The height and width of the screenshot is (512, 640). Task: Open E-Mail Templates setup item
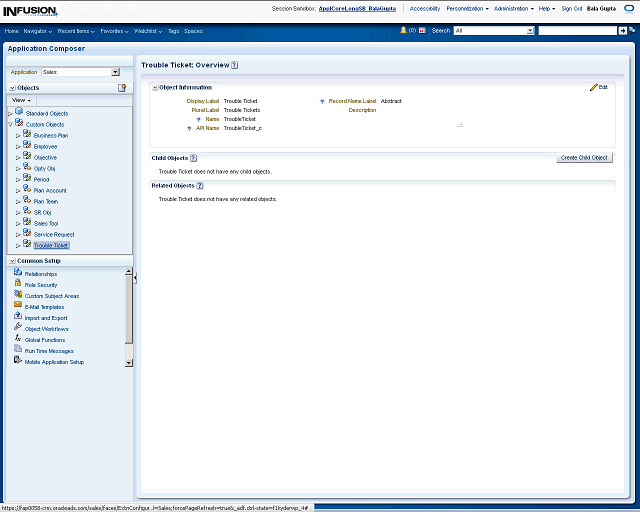click(44, 307)
